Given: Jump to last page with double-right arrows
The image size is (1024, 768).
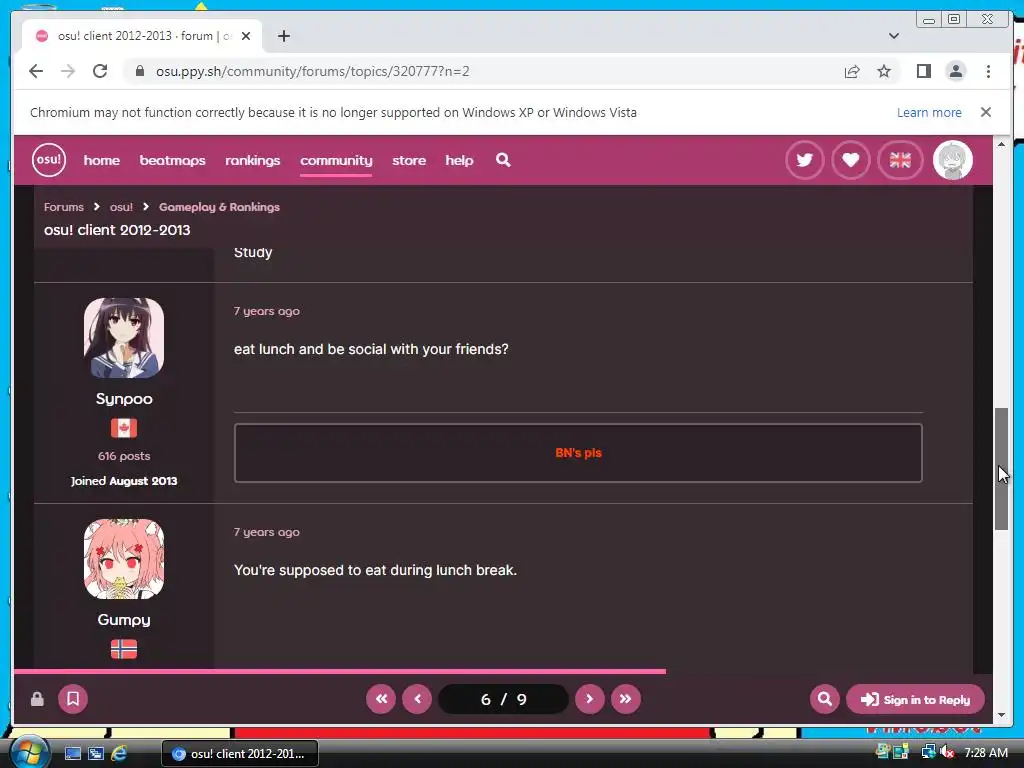Looking at the screenshot, I should point(626,699).
